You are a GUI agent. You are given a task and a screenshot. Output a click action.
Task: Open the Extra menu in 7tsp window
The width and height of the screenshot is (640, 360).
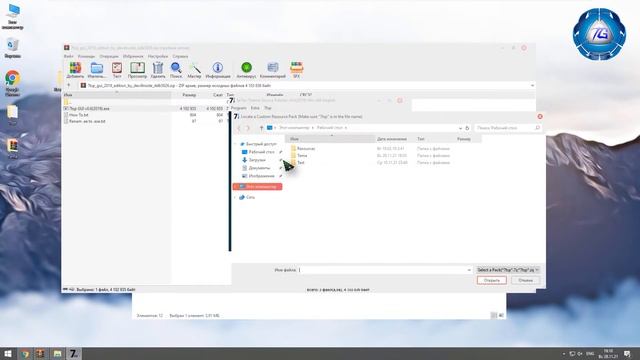pyautogui.click(x=255, y=108)
